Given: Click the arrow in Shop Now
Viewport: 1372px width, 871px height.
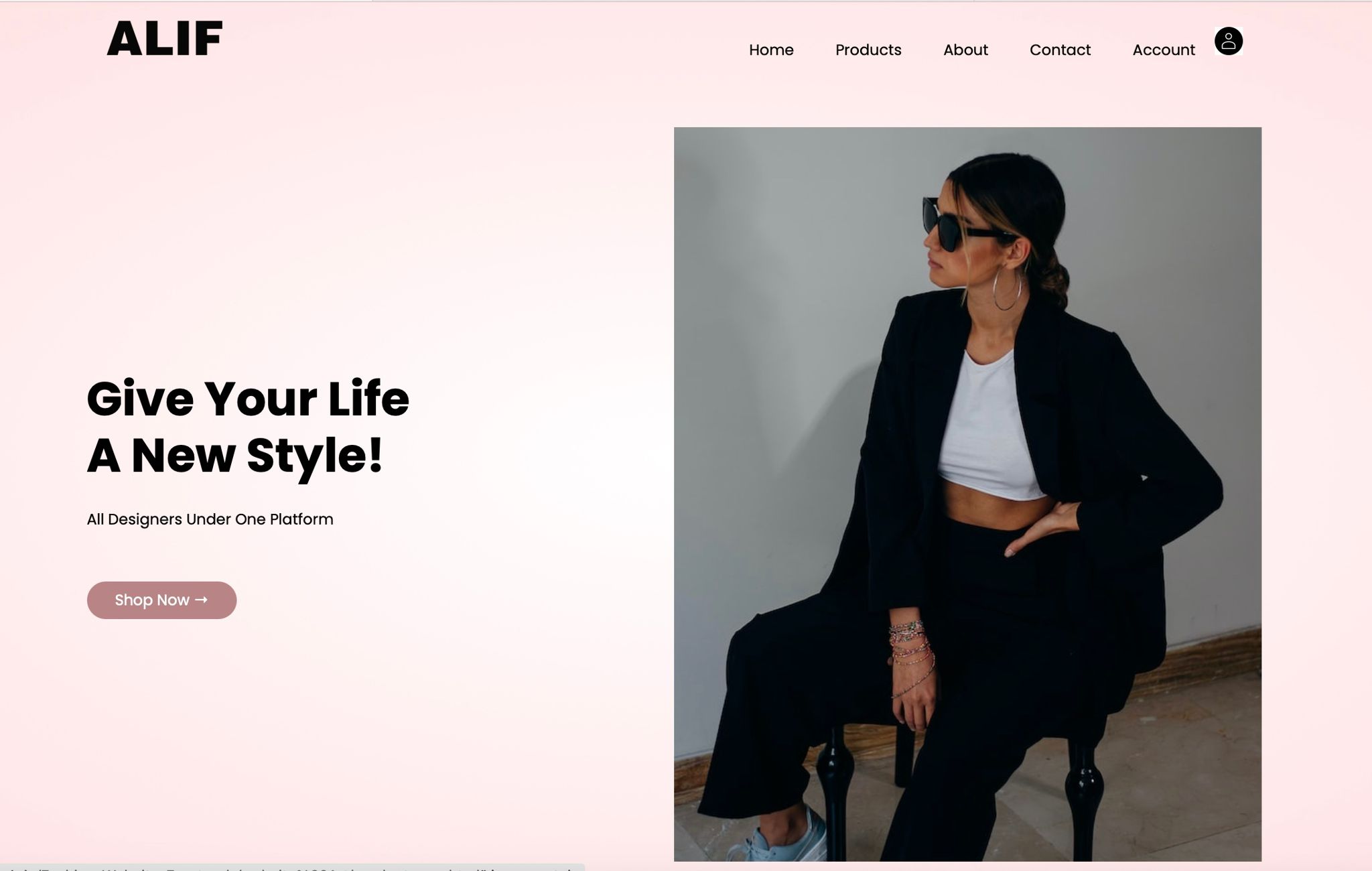Looking at the screenshot, I should (201, 600).
